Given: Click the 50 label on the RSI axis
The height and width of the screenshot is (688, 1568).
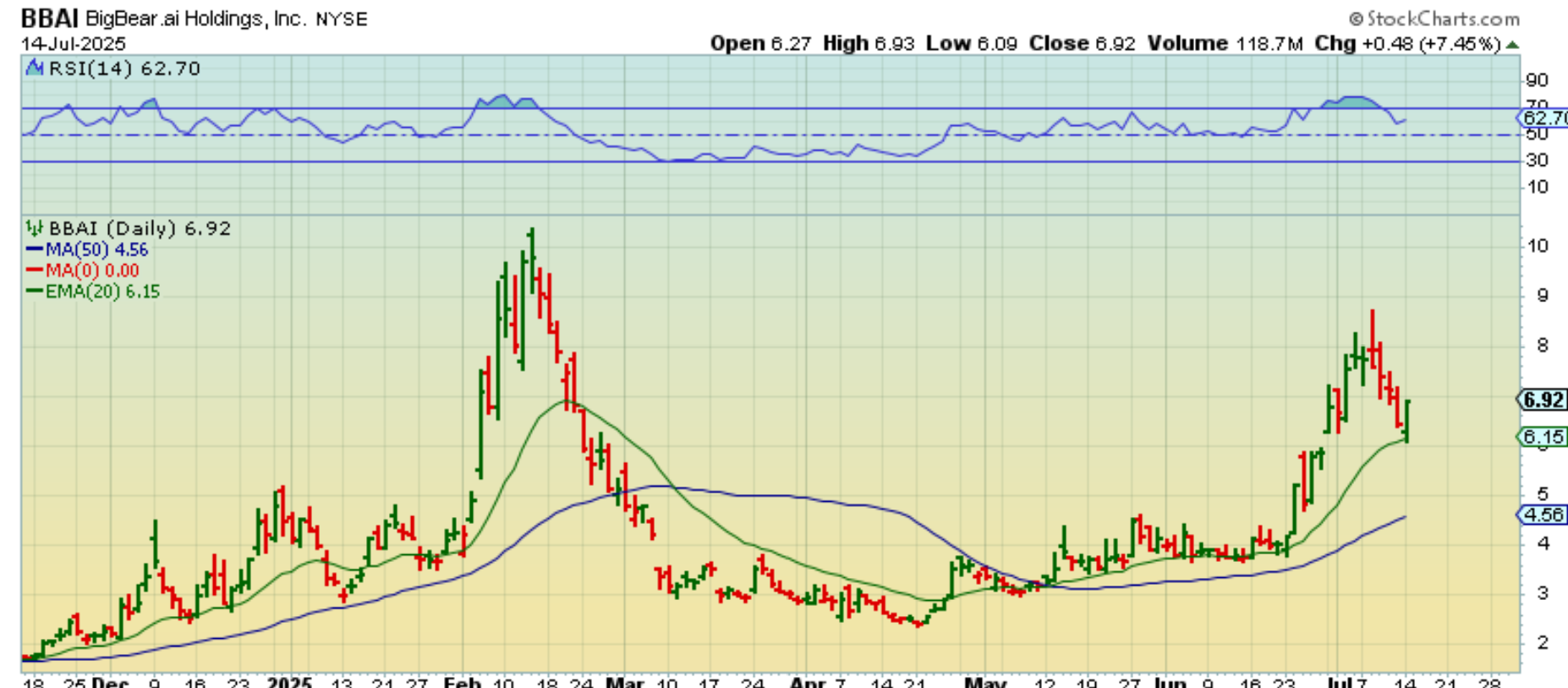Looking at the screenshot, I should coord(1537,135).
